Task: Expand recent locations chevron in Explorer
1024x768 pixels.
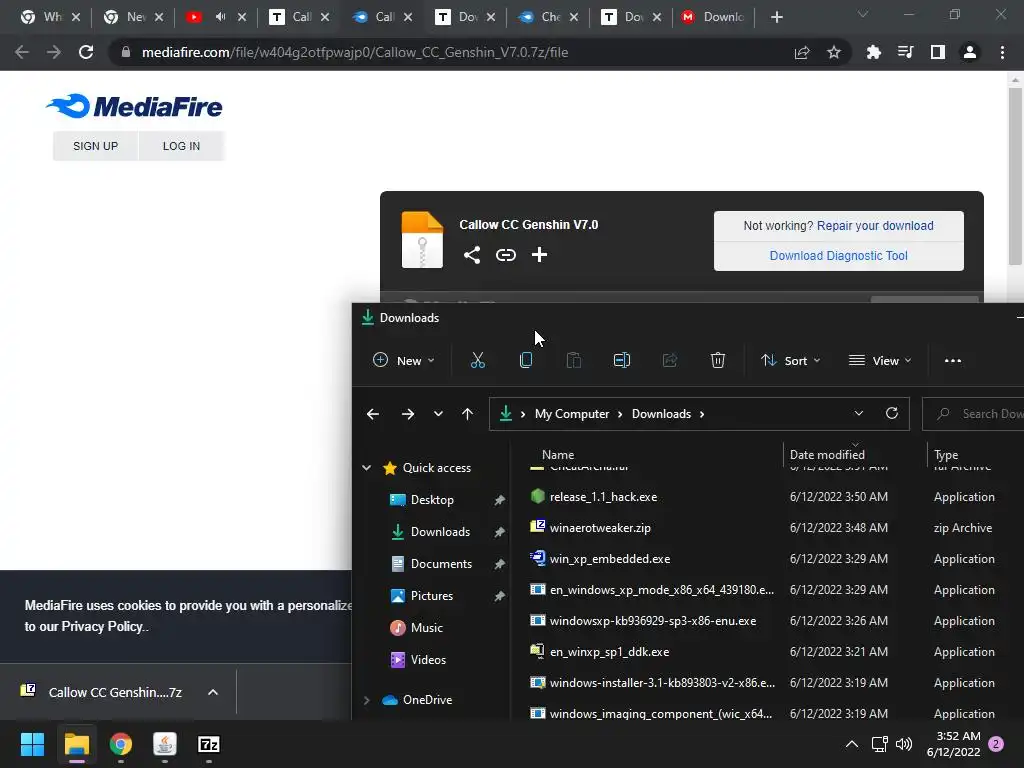Action: 438,414
